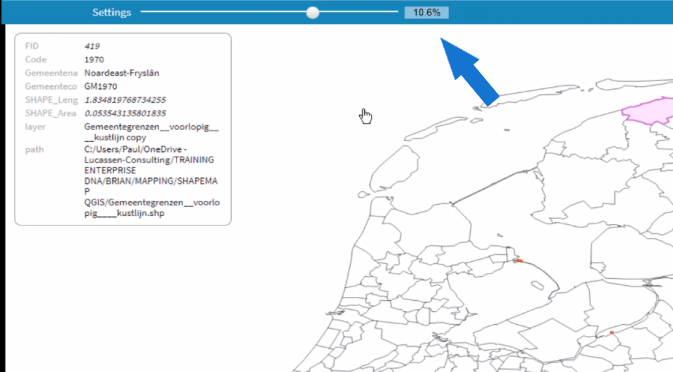Viewport: 673px width, 372px height.
Task: Click the slider track left of the handle
Action: (x=223, y=12)
